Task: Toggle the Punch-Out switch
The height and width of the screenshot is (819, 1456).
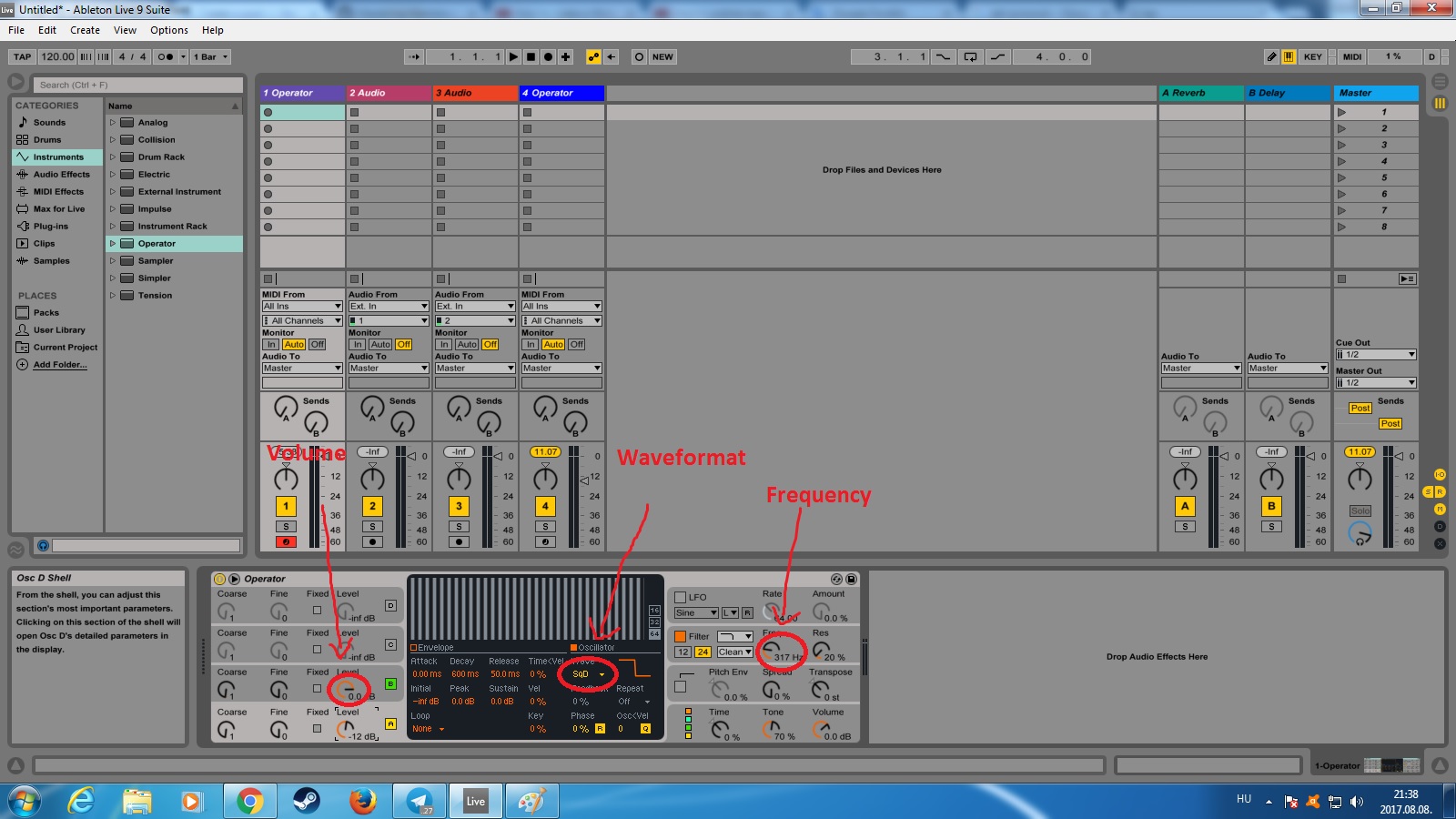Action: pos(998,56)
